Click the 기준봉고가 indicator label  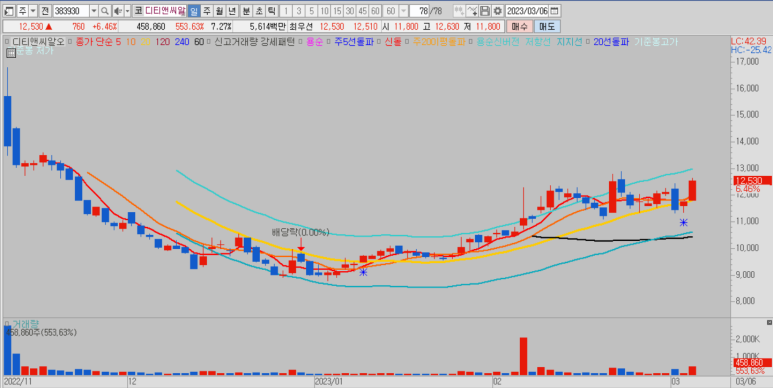coord(656,42)
